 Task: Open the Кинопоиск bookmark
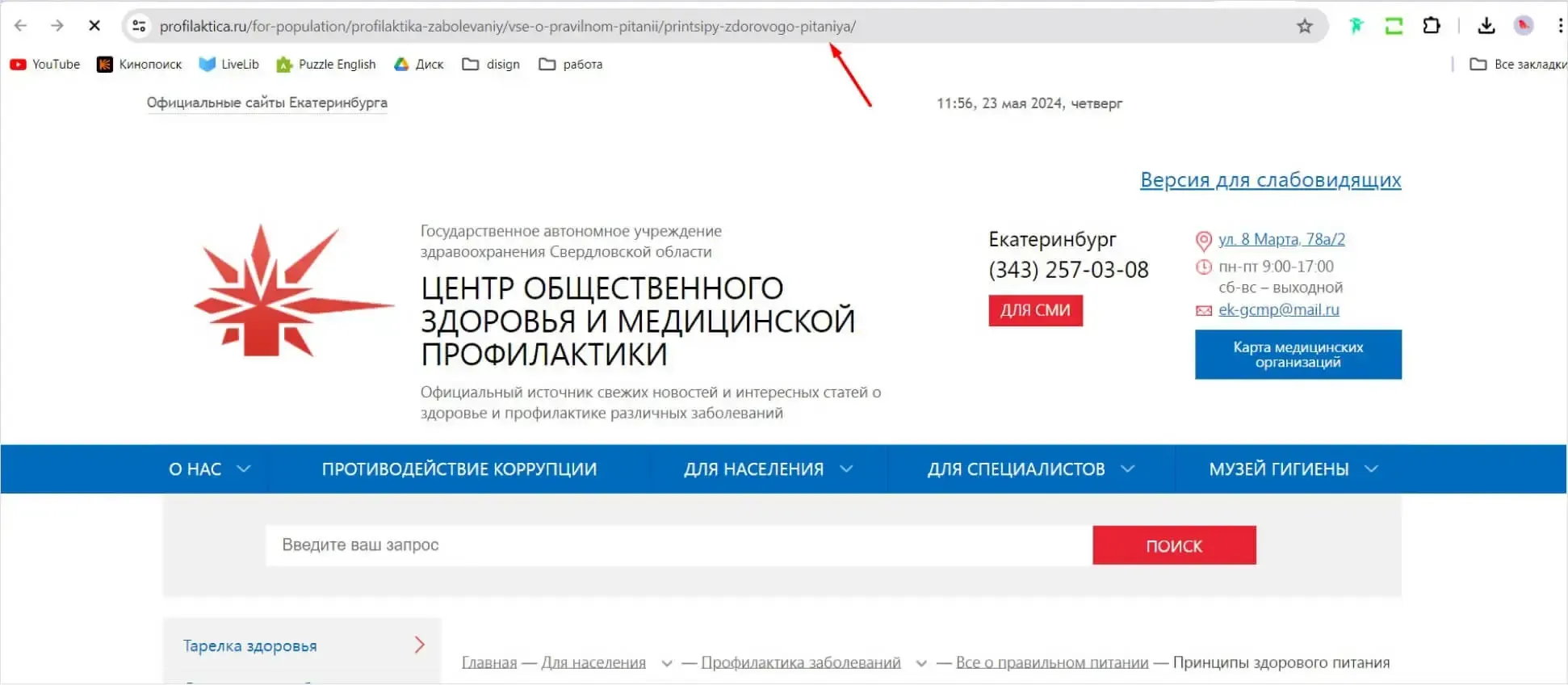pos(139,65)
